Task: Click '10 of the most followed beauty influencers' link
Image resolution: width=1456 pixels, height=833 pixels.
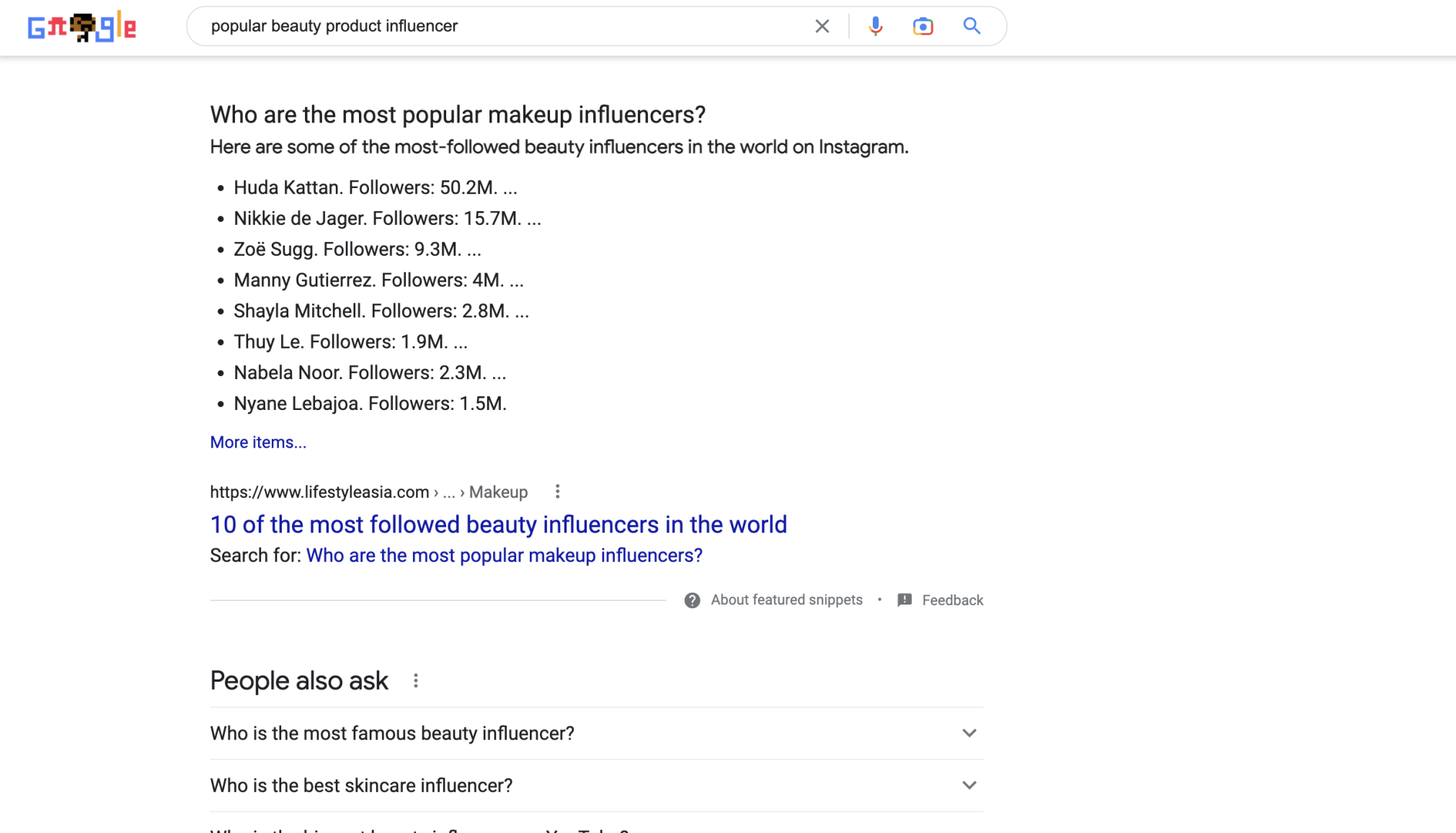Action: click(498, 524)
